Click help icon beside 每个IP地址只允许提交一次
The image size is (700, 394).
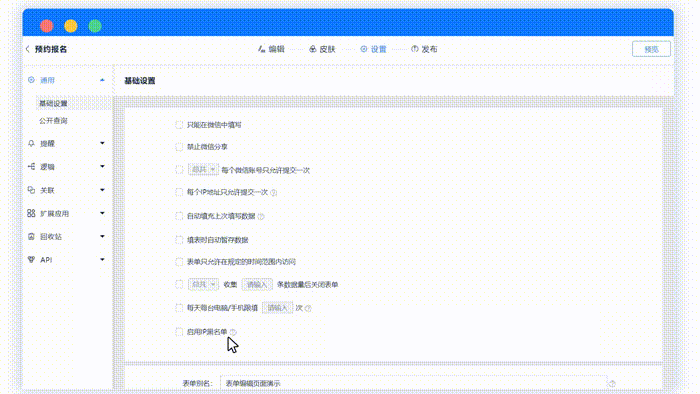coord(274,193)
